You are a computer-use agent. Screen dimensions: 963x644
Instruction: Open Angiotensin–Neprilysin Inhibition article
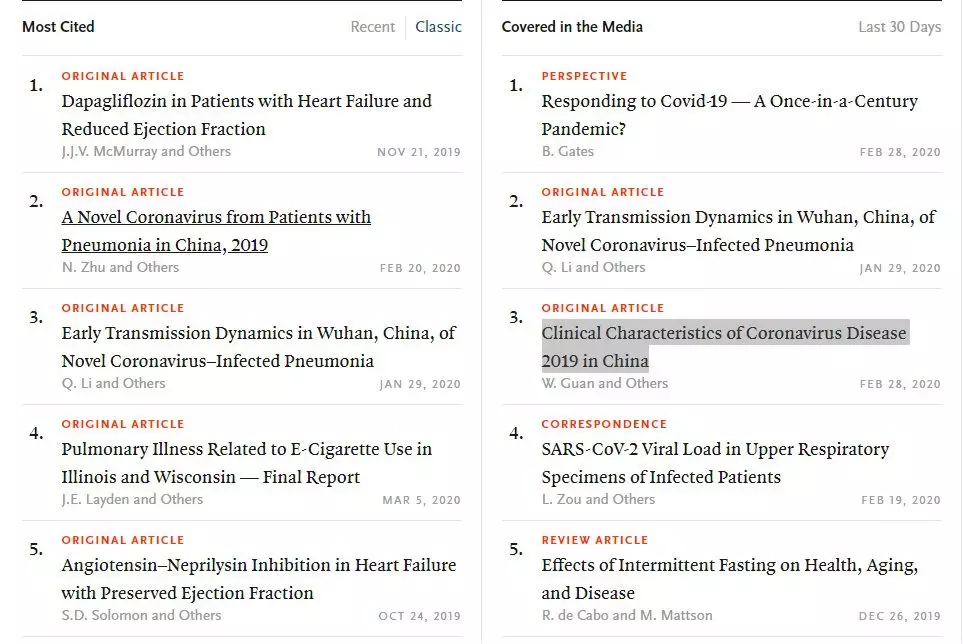tap(258, 579)
